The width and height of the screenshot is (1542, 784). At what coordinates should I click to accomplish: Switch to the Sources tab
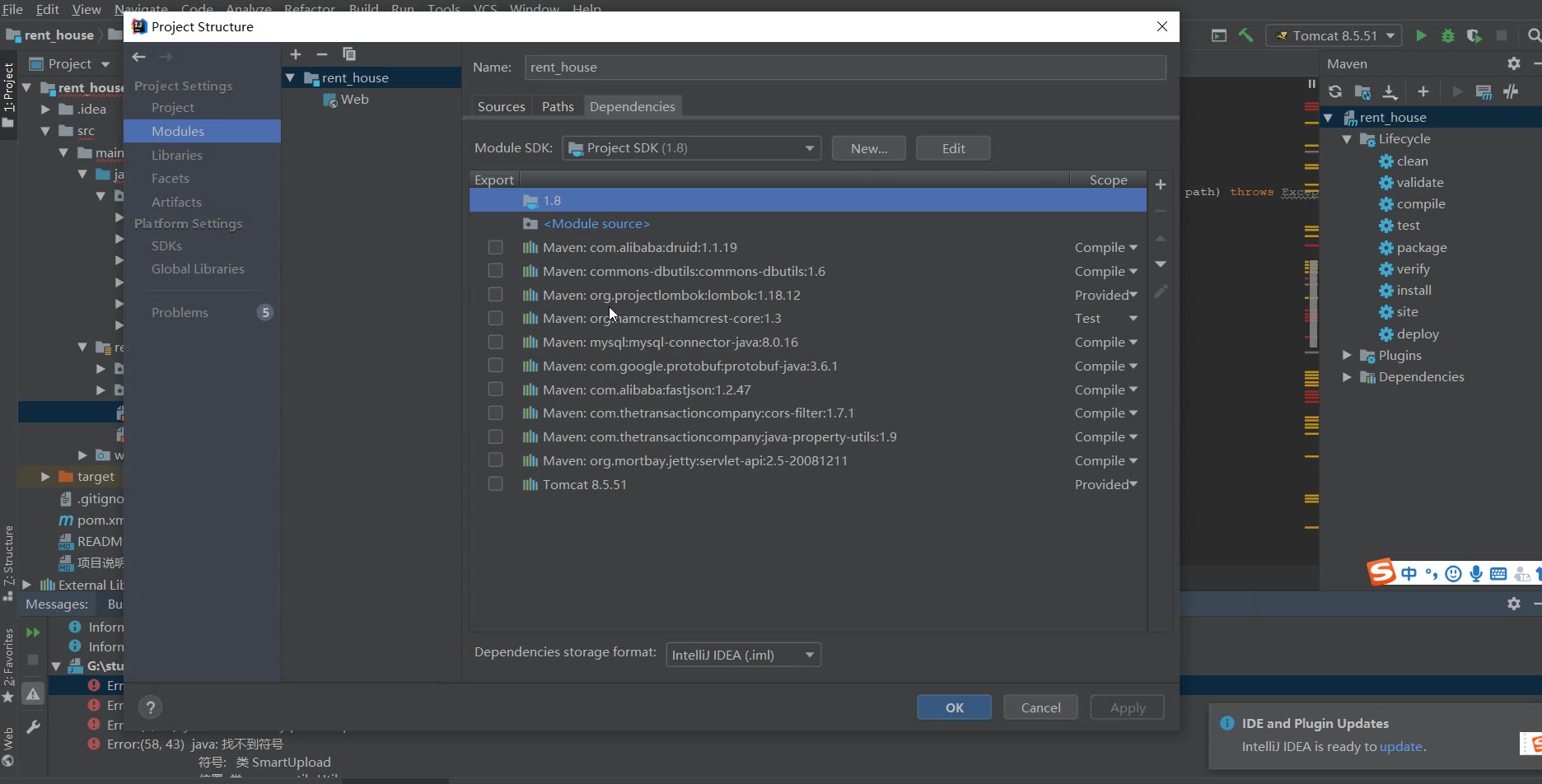click(x=501, y=106)
